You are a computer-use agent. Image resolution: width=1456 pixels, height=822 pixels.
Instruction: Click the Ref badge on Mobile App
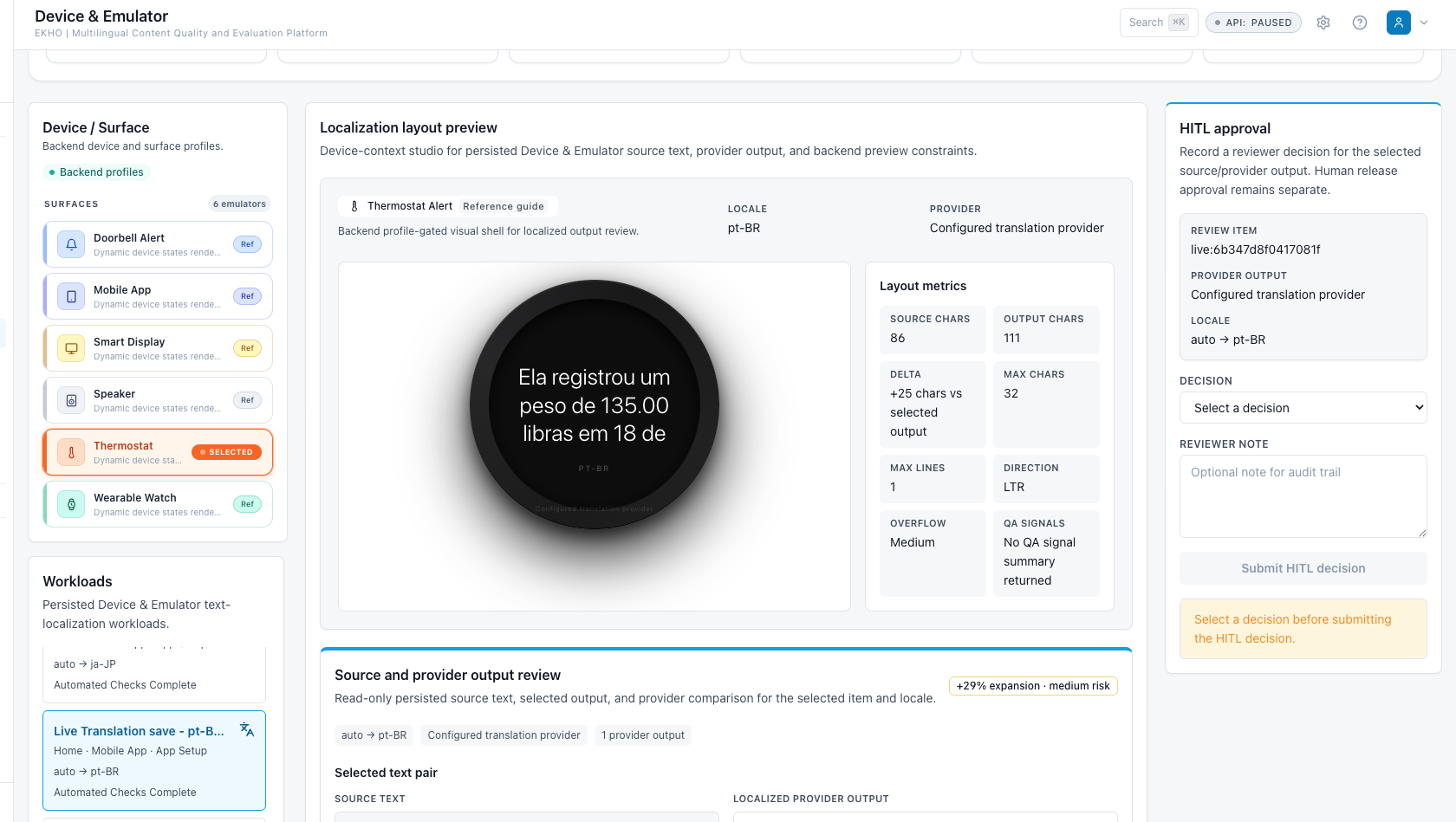pyautogui.click(x=247, y=296)
